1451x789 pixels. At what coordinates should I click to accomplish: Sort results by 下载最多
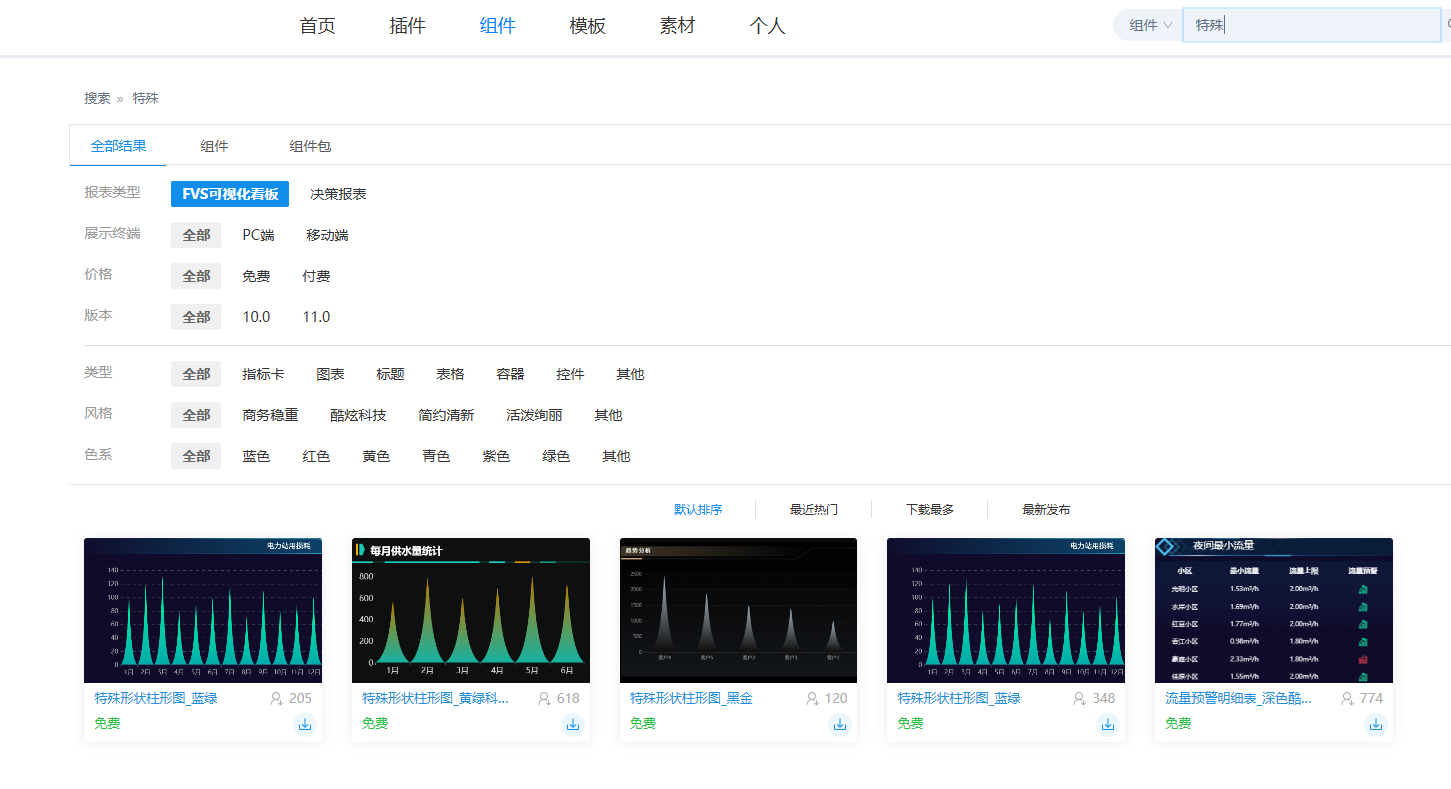929,509
